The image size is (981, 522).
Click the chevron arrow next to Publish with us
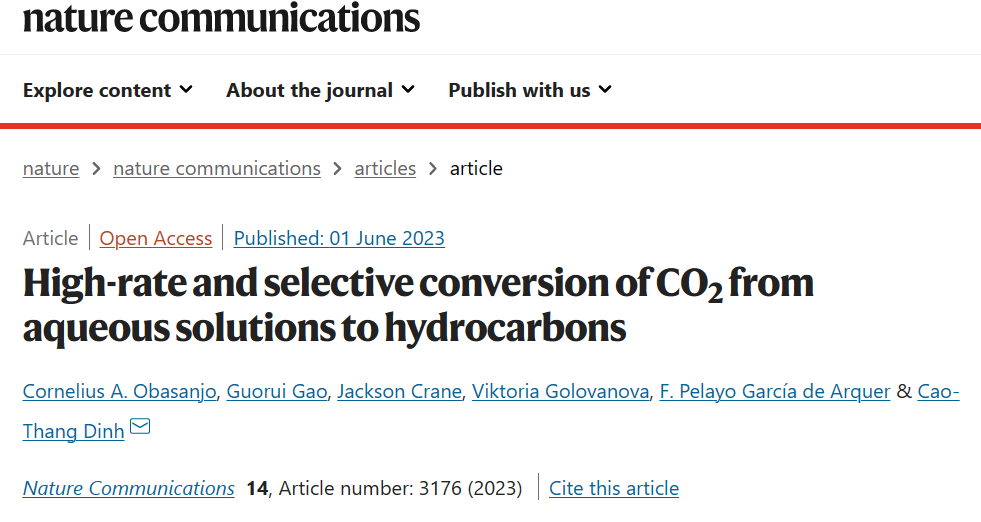pos(605,90)
